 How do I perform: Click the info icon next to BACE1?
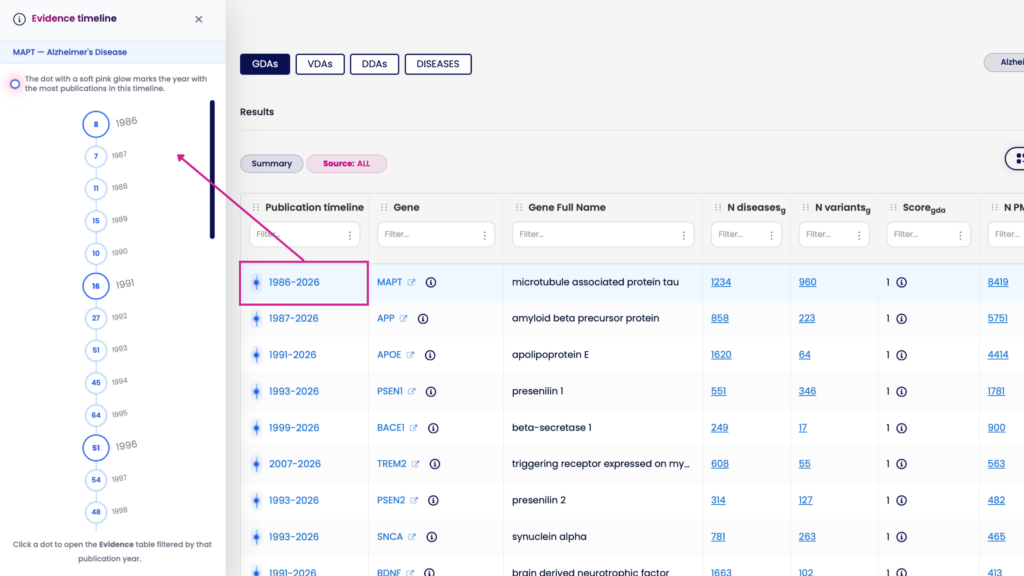pos(431,427)
